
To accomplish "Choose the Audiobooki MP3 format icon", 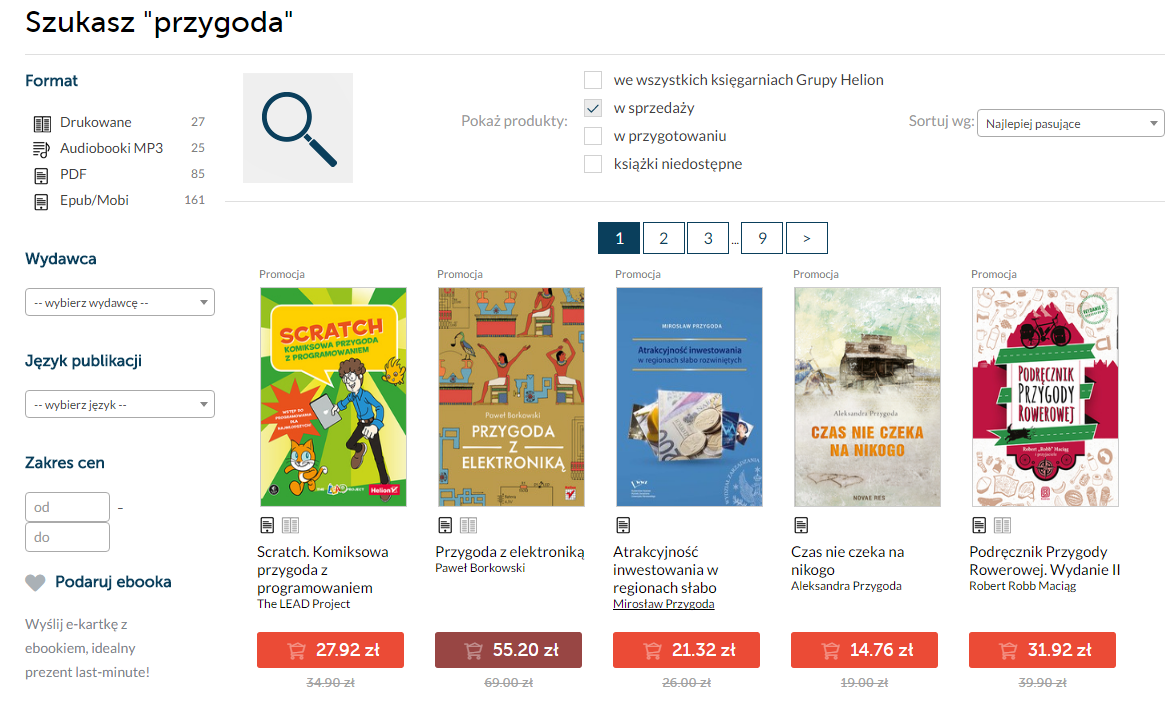I will (x=41, y=149).
